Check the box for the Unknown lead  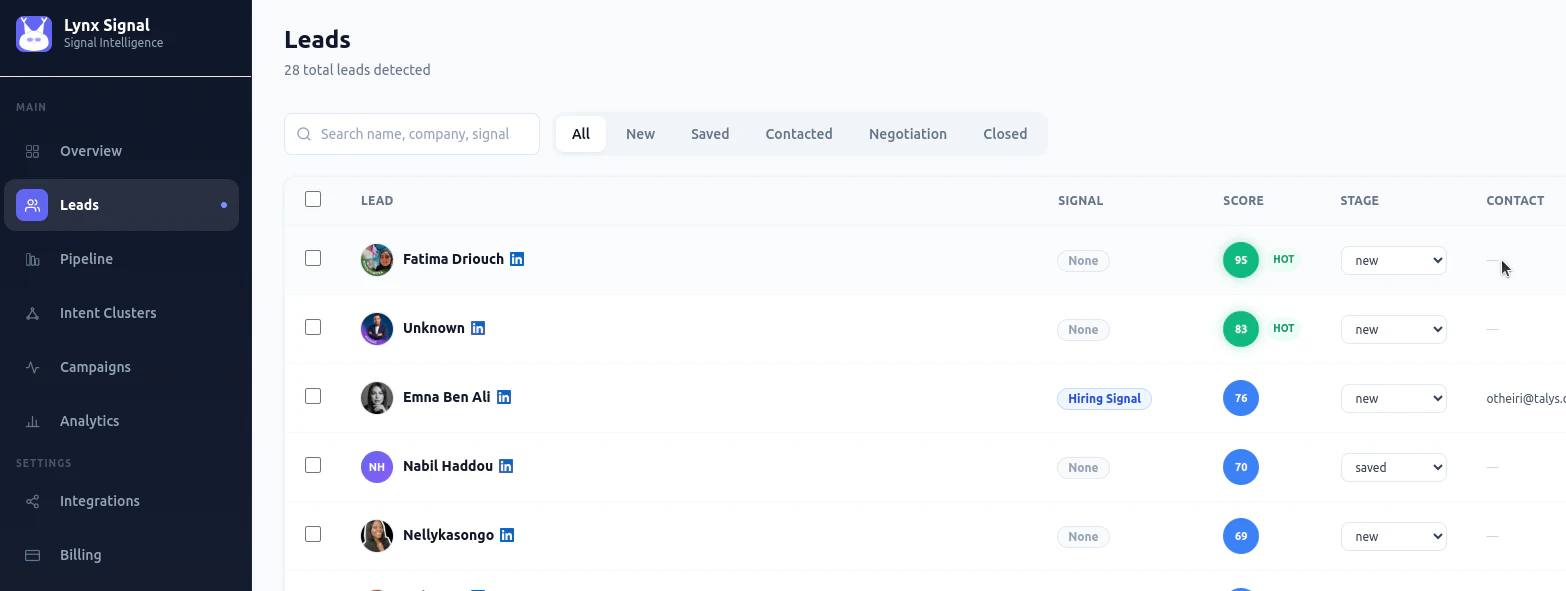(313, 327)
